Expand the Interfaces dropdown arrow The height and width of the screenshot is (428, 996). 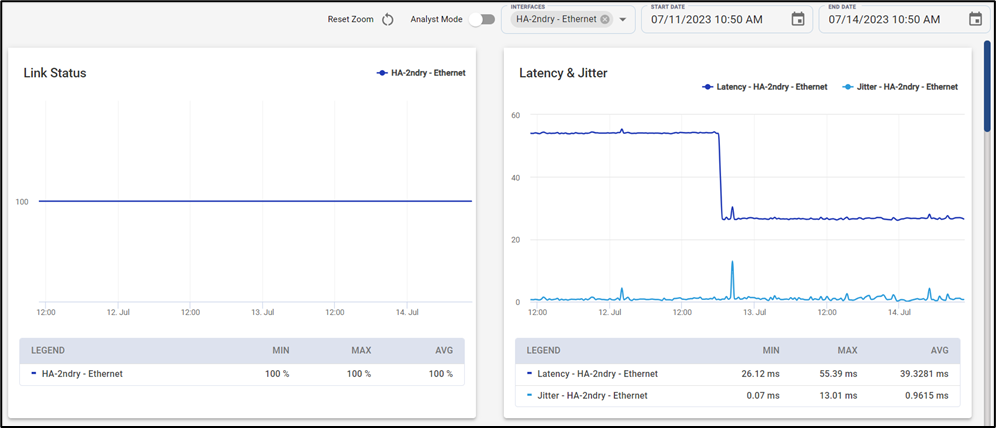(623, 19)
